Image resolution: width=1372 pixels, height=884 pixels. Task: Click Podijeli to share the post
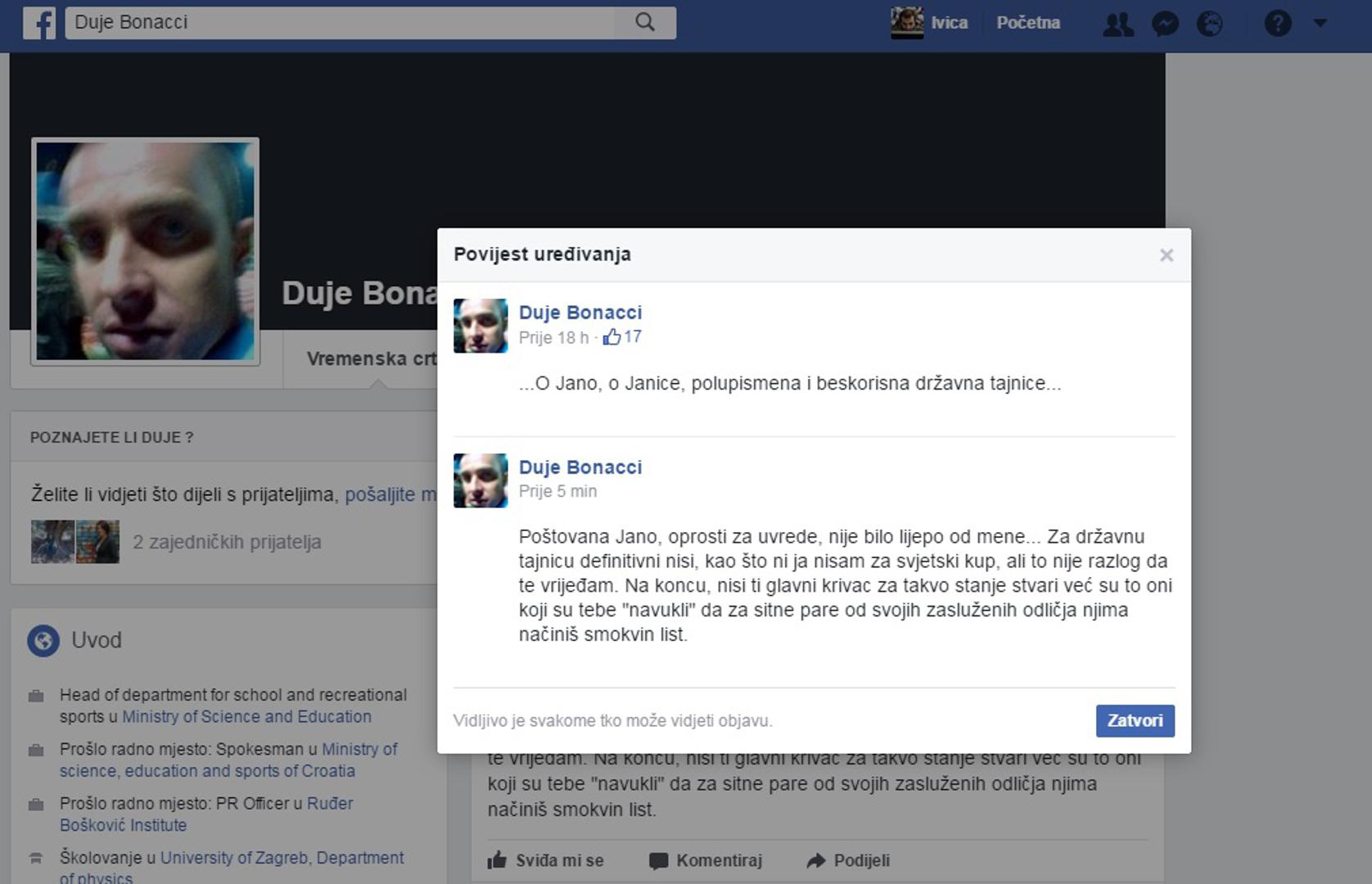(x=848, y=860)
